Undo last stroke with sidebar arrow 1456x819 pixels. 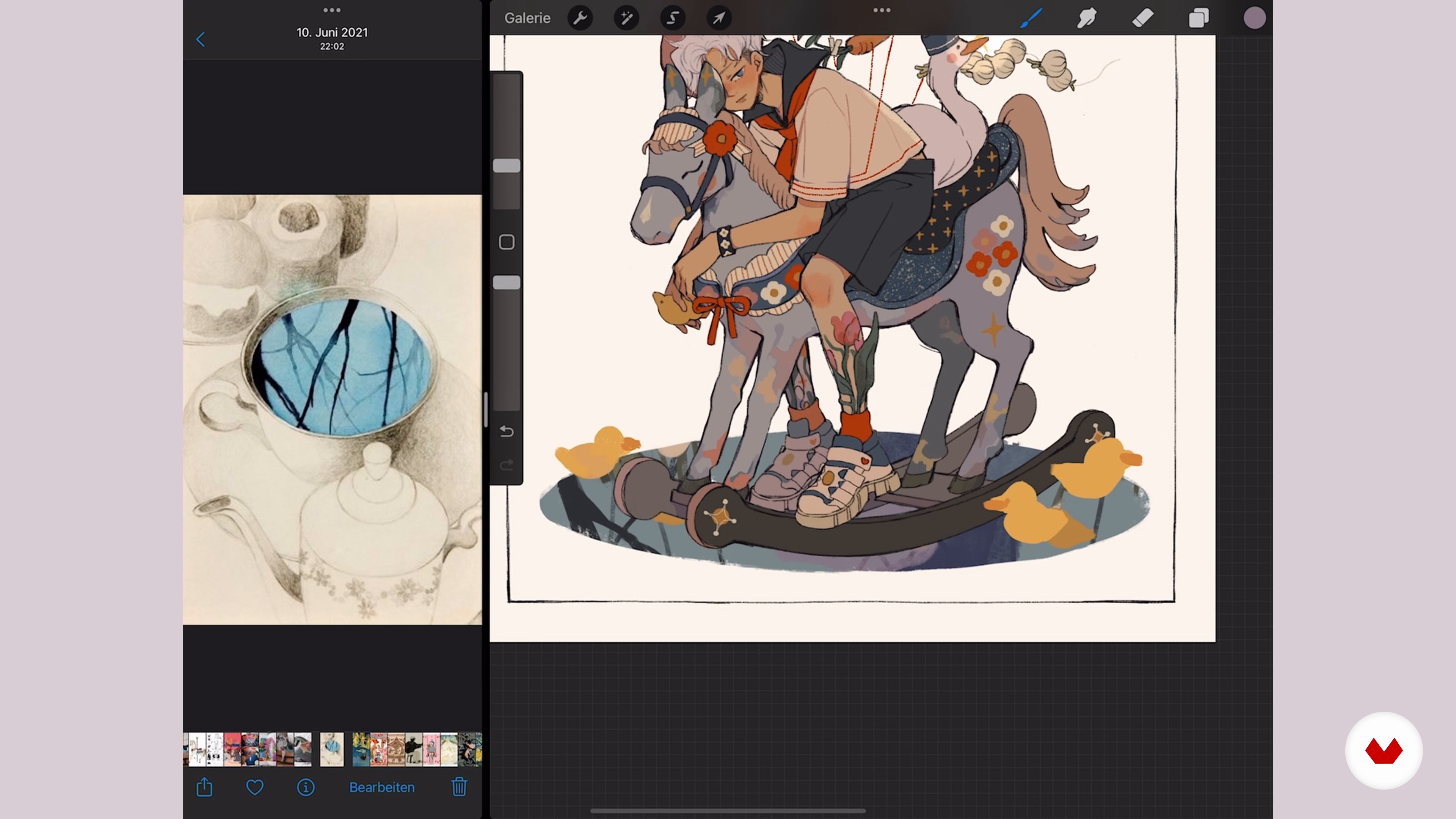tap(507, 432)
